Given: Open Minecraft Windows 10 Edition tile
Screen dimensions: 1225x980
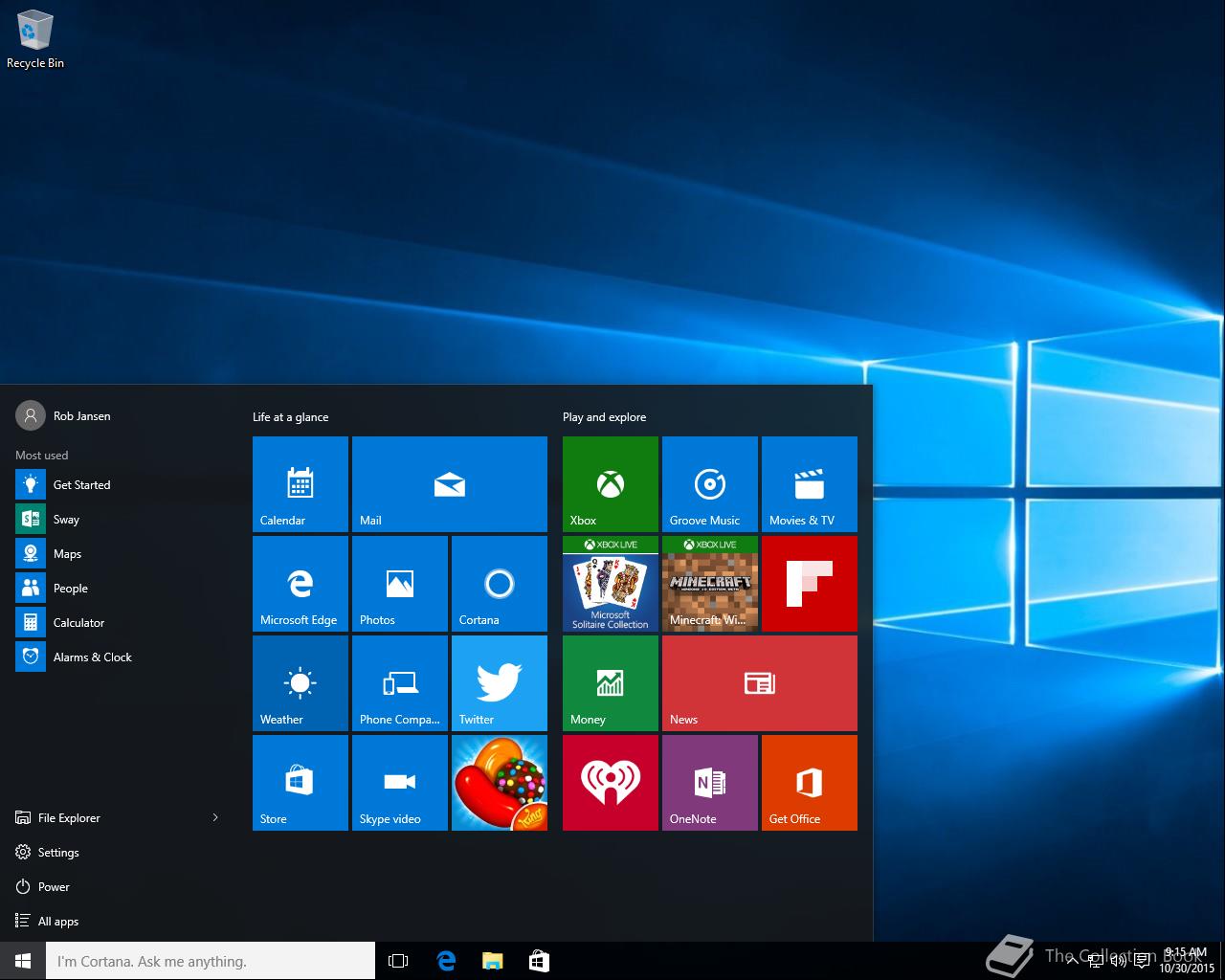Looking at the screenshot, I should click(709, 584).
